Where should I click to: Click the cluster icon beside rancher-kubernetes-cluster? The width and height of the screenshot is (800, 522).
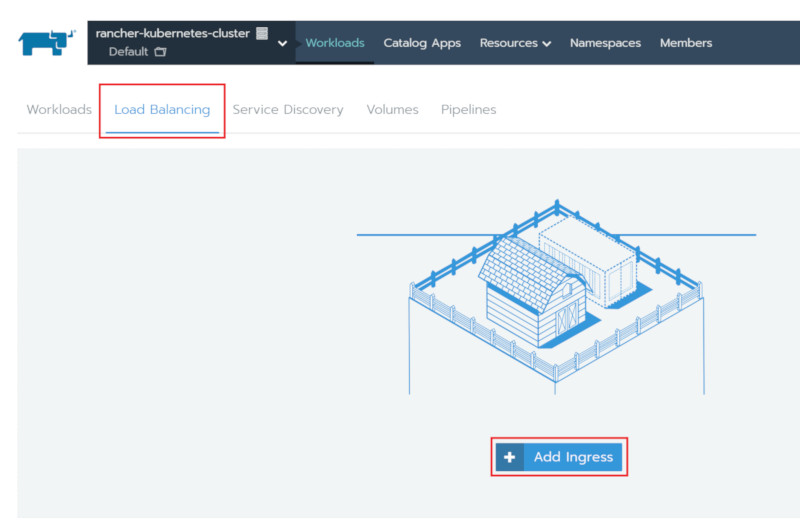[262, 33]
